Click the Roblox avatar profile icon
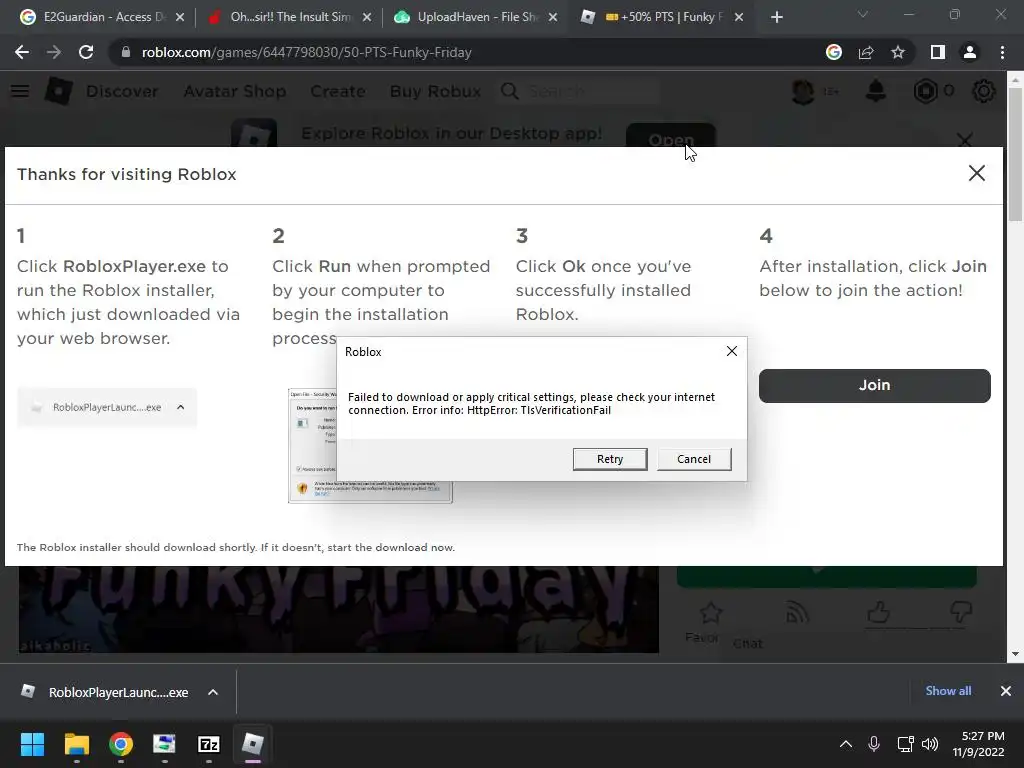The image size is (1024, 768). point(803,91)
